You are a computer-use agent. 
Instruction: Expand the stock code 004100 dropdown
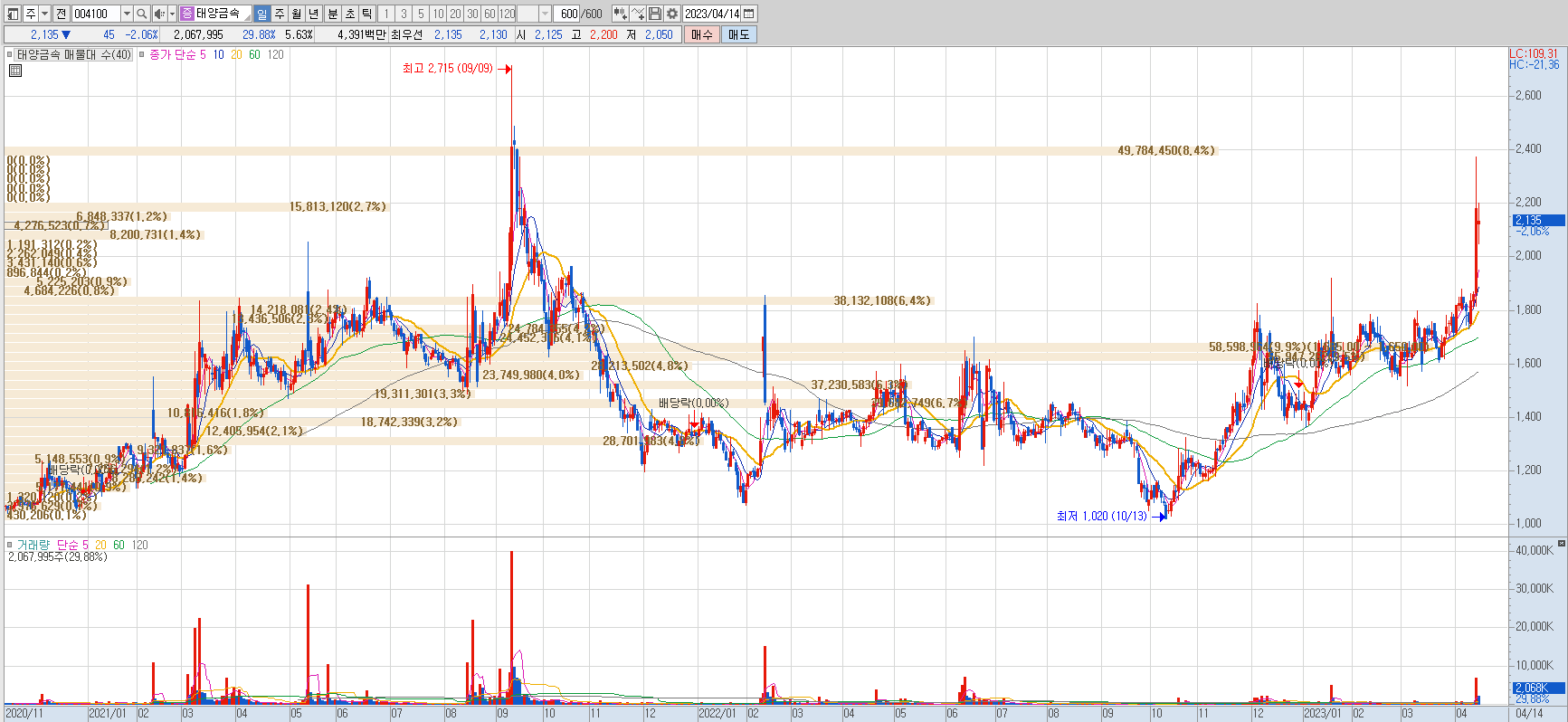(127, 14)
